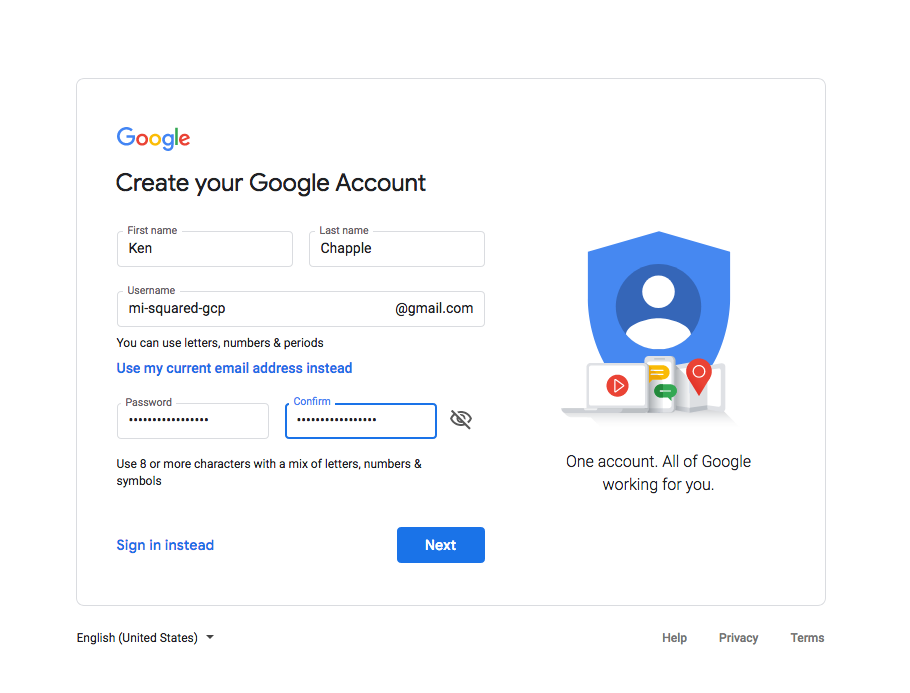Open the Terms link
This screenshot has height=693, width=910.
[x=807, y=637]
